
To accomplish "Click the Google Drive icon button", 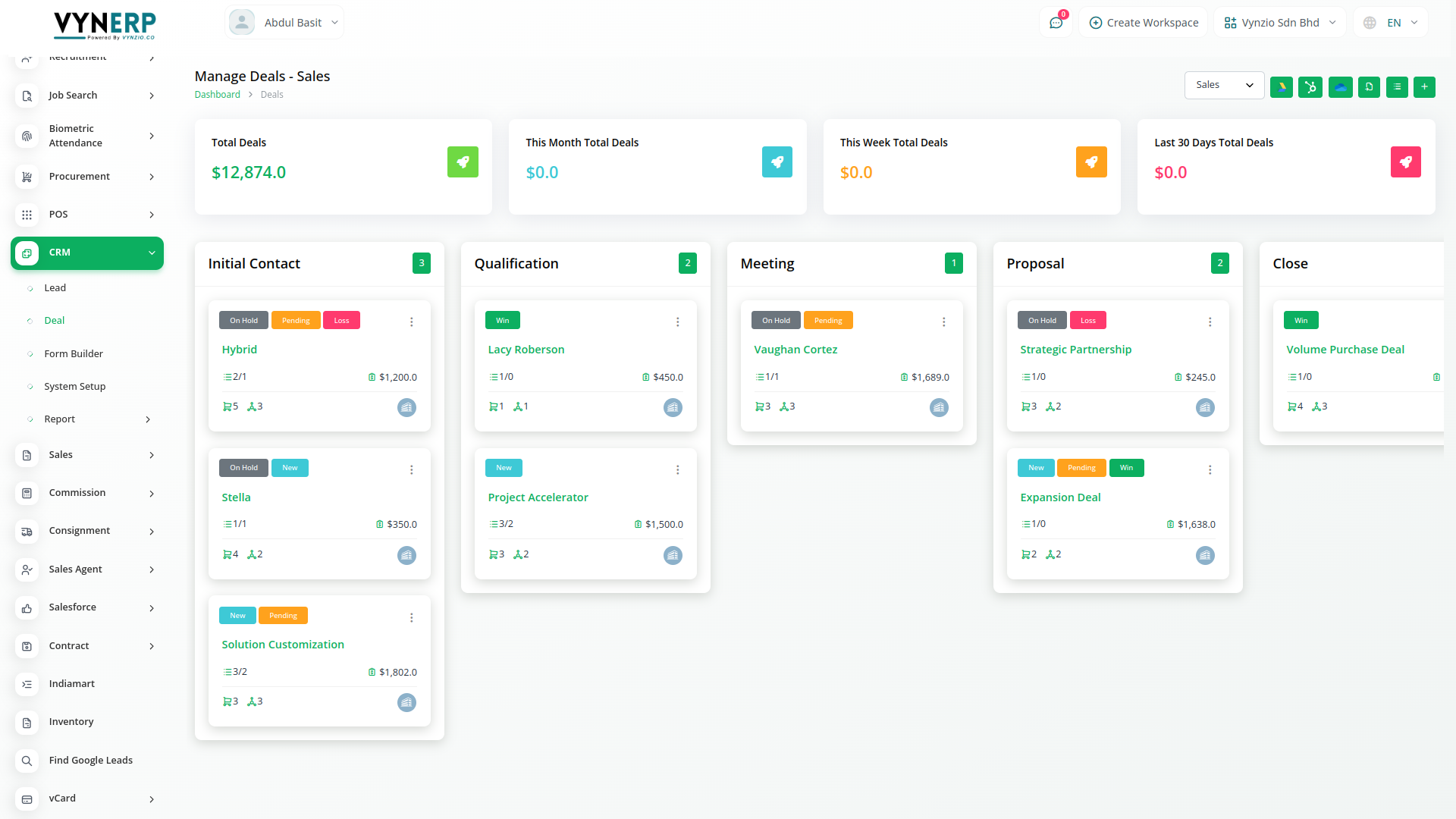I will click(x=1282, y=87).
